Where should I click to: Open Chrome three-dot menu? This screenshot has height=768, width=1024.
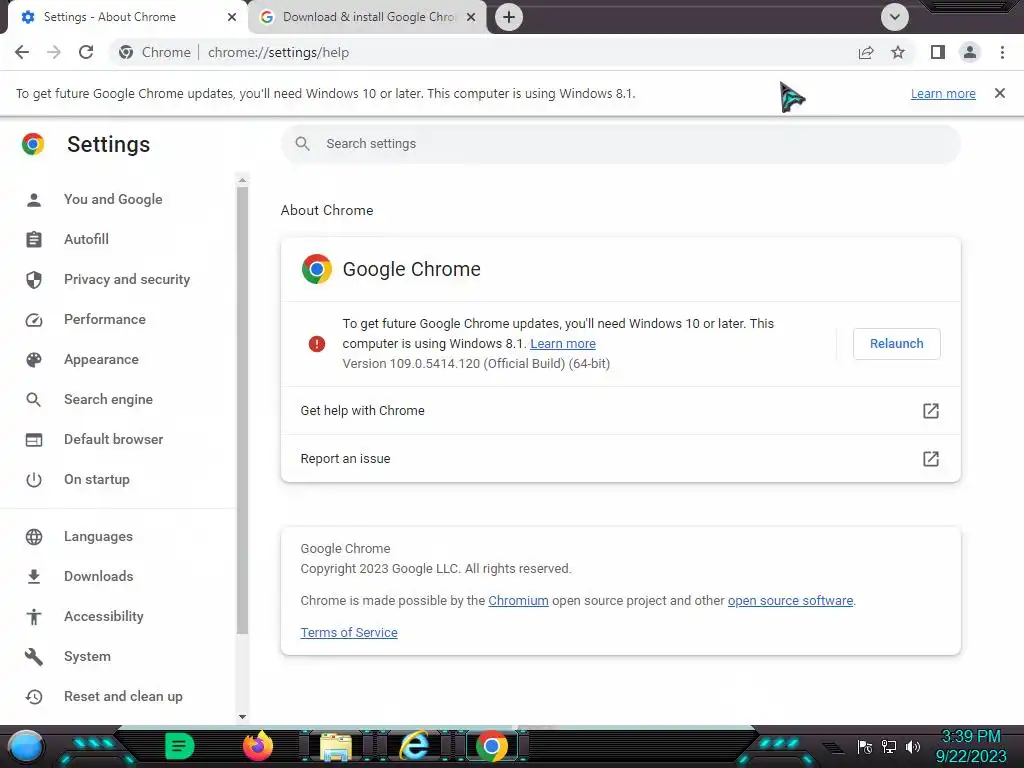coord(1002,52)
